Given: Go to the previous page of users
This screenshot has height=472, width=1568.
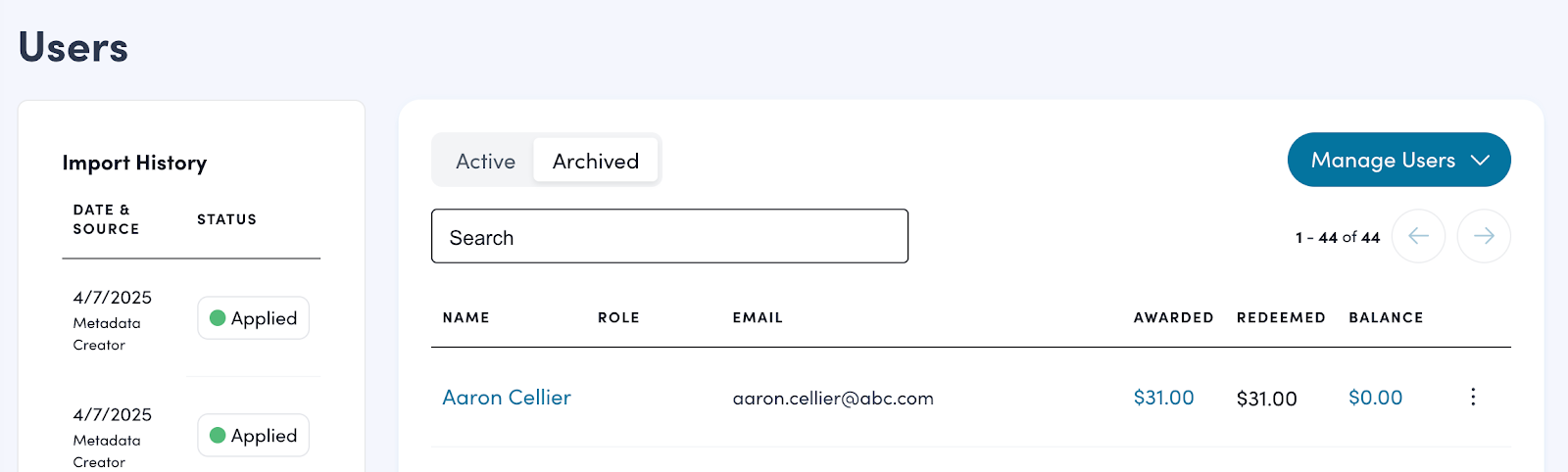Looking at the screenshot, I should [1418, 236].
